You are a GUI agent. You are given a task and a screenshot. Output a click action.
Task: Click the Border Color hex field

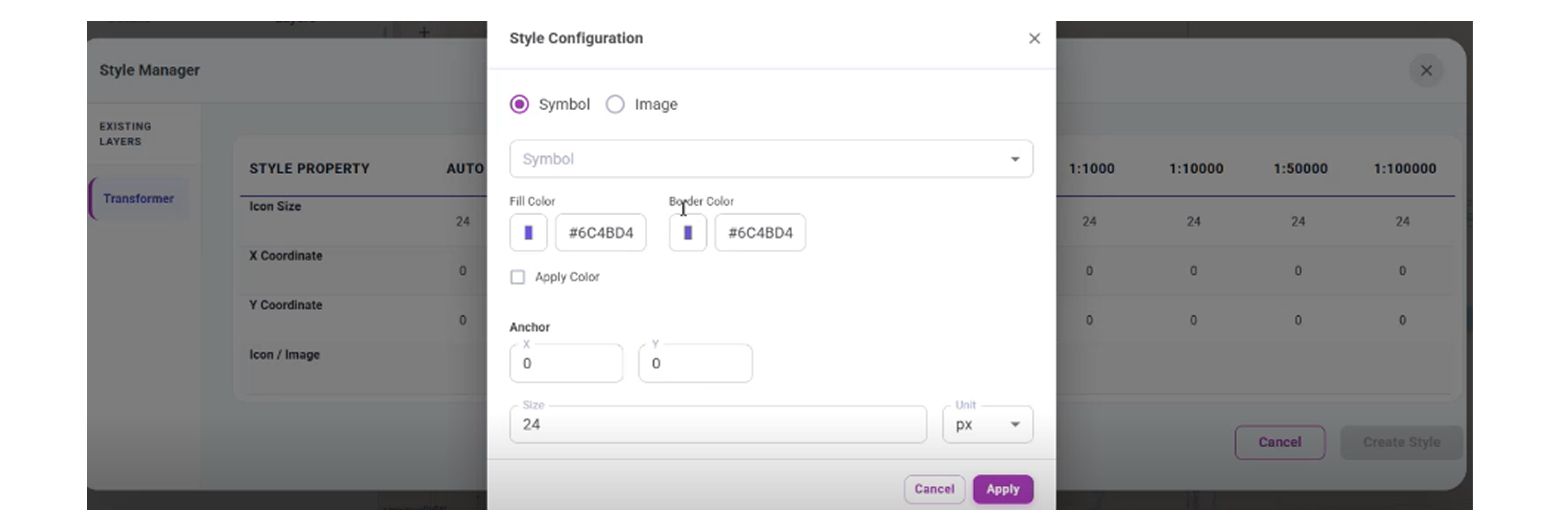point(760,232)
